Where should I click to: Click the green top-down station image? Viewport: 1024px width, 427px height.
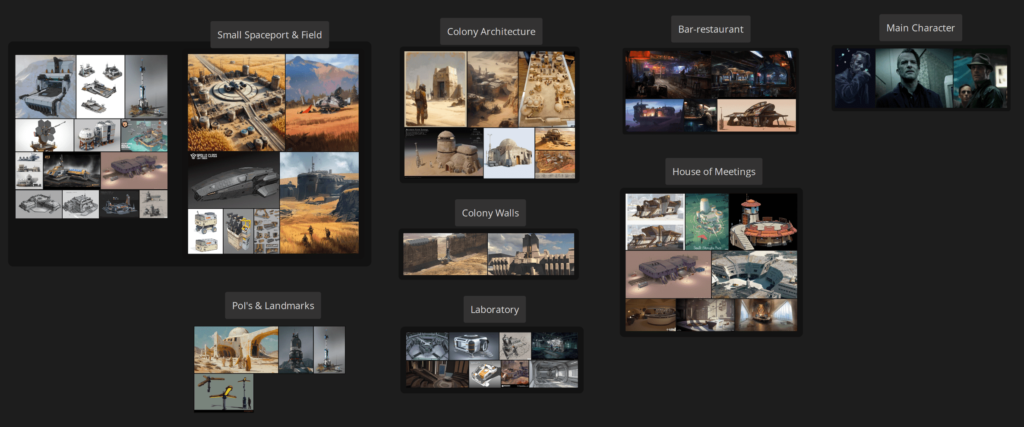coord(706,221)
